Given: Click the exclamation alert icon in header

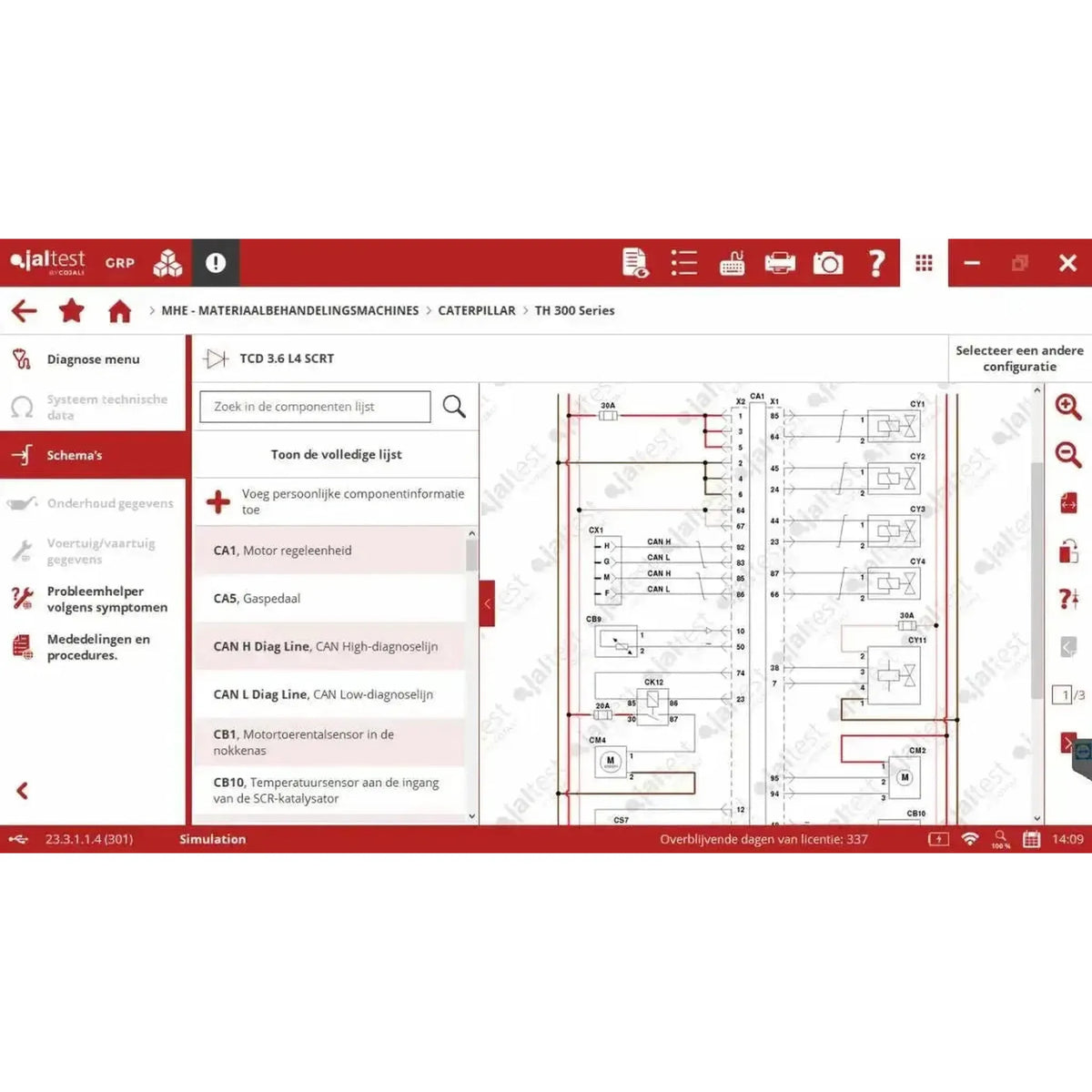Looking at the screenshot, I should [x=216, y=263].
